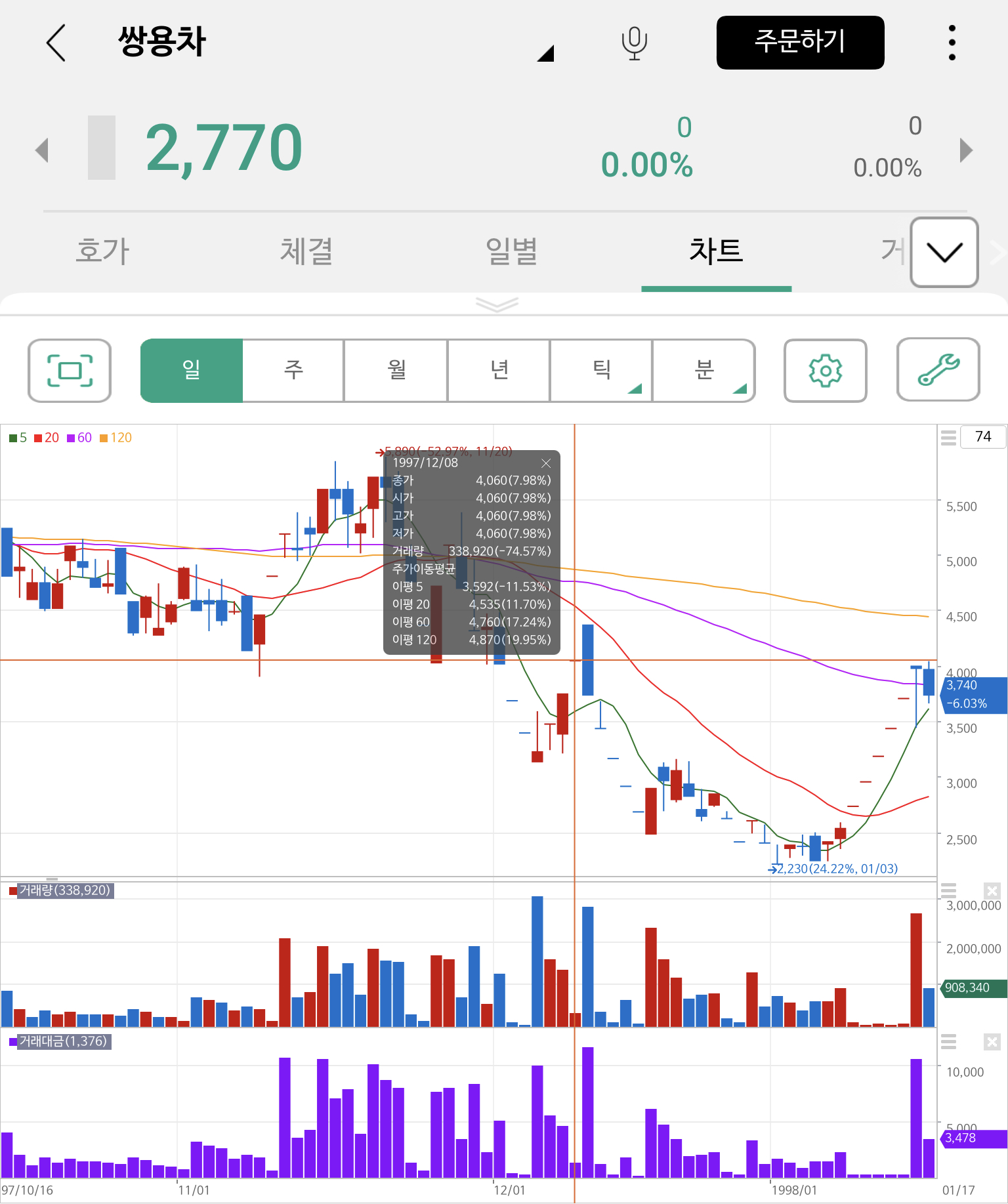Select the 주 weekly period
The image size is (1008, 1204).
[x=293, y=370]
